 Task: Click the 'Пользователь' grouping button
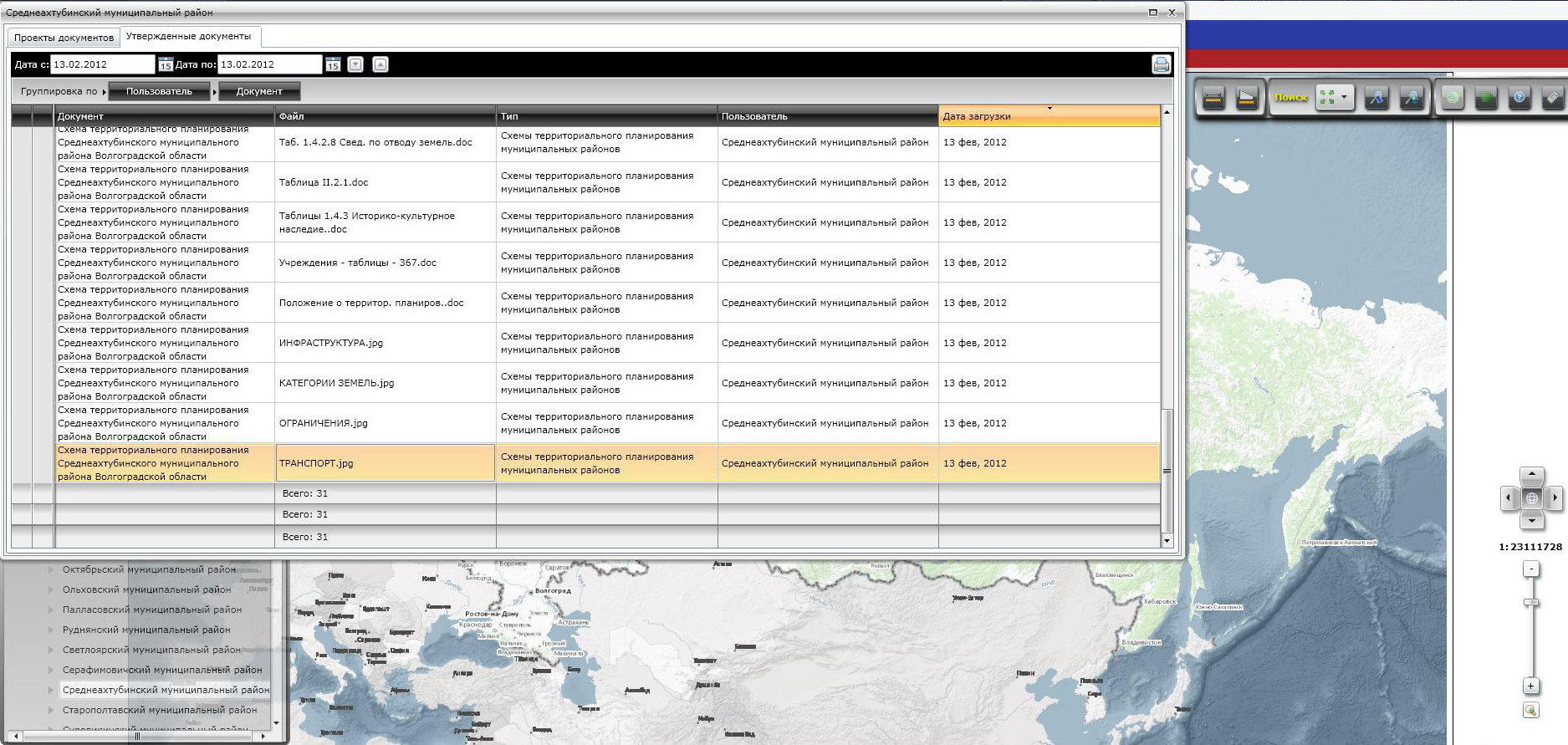click(159, 91)
